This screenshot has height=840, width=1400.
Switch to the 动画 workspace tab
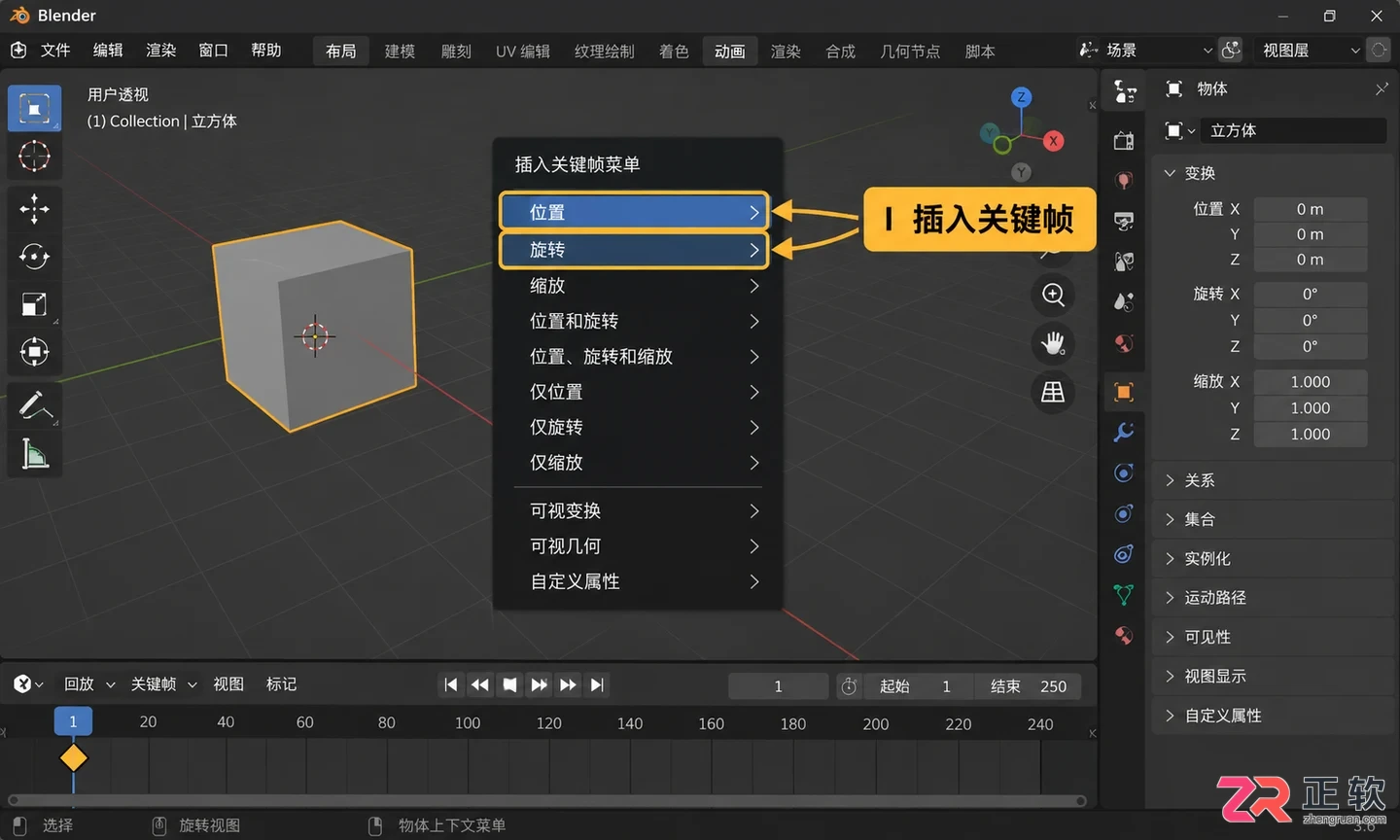point(730,51)
